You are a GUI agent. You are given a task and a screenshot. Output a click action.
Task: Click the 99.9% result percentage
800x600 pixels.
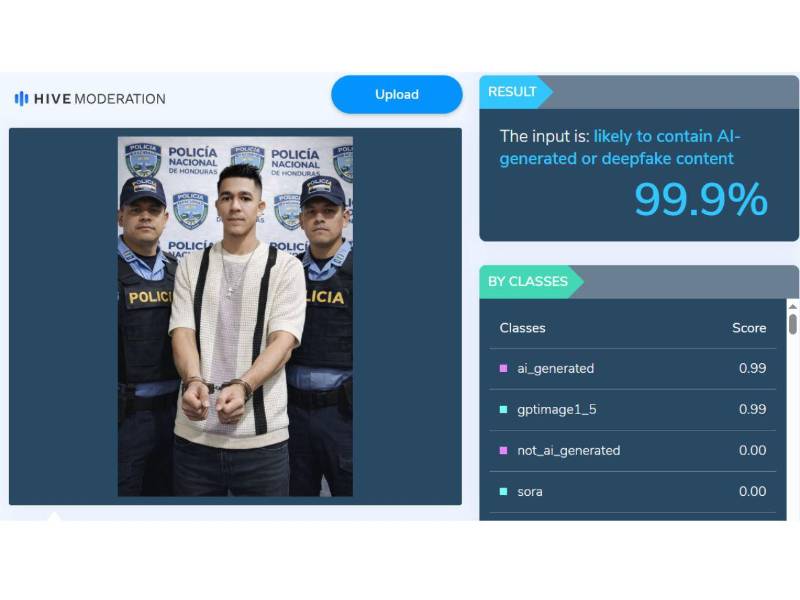point(701,199)
